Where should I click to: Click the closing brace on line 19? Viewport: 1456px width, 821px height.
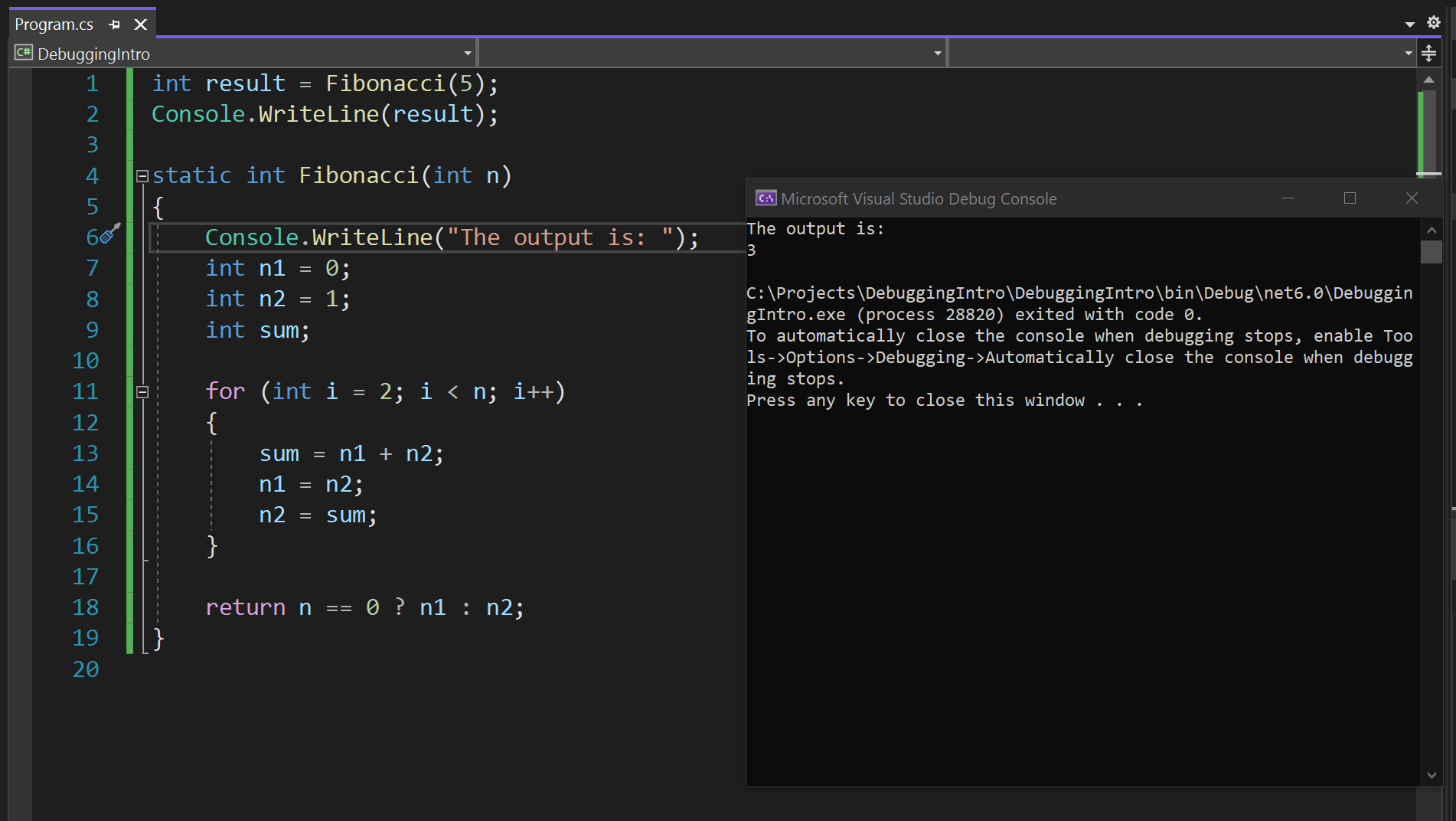pyautogui.click(x=158, y=638)
